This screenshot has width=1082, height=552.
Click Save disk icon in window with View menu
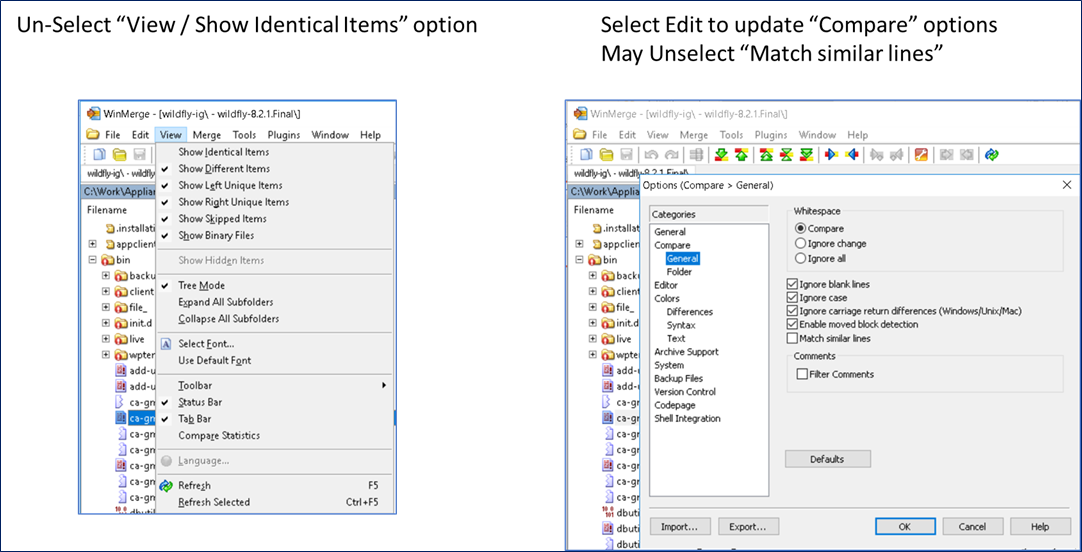click(139, 154)
